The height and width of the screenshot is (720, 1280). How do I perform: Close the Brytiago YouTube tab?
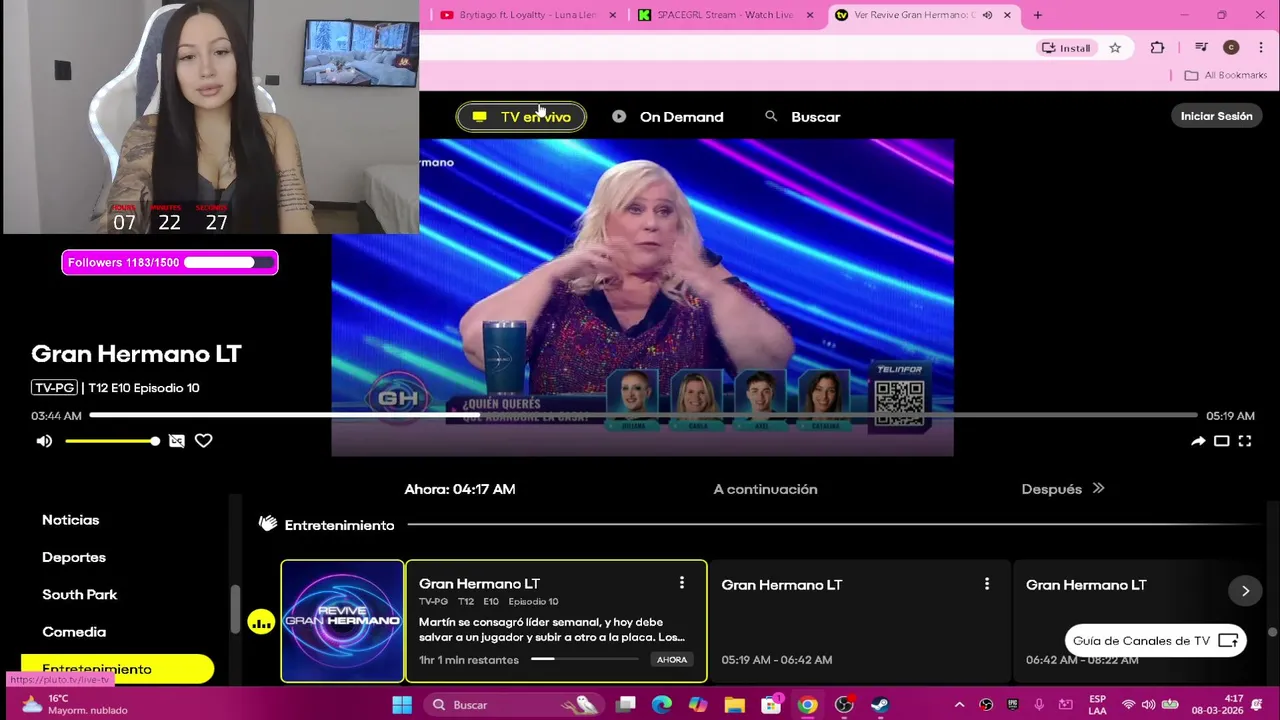[613, 15]
